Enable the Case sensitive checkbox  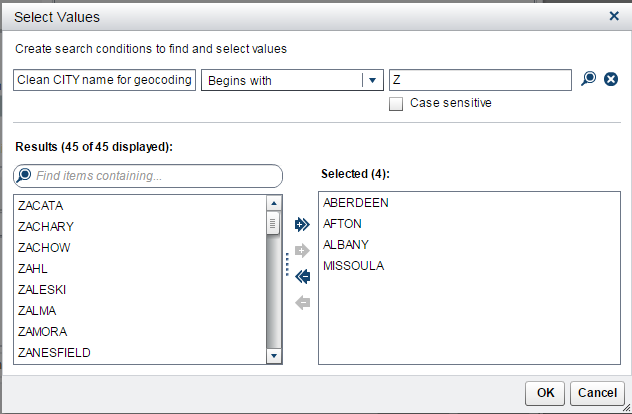[x=396, y=103]
